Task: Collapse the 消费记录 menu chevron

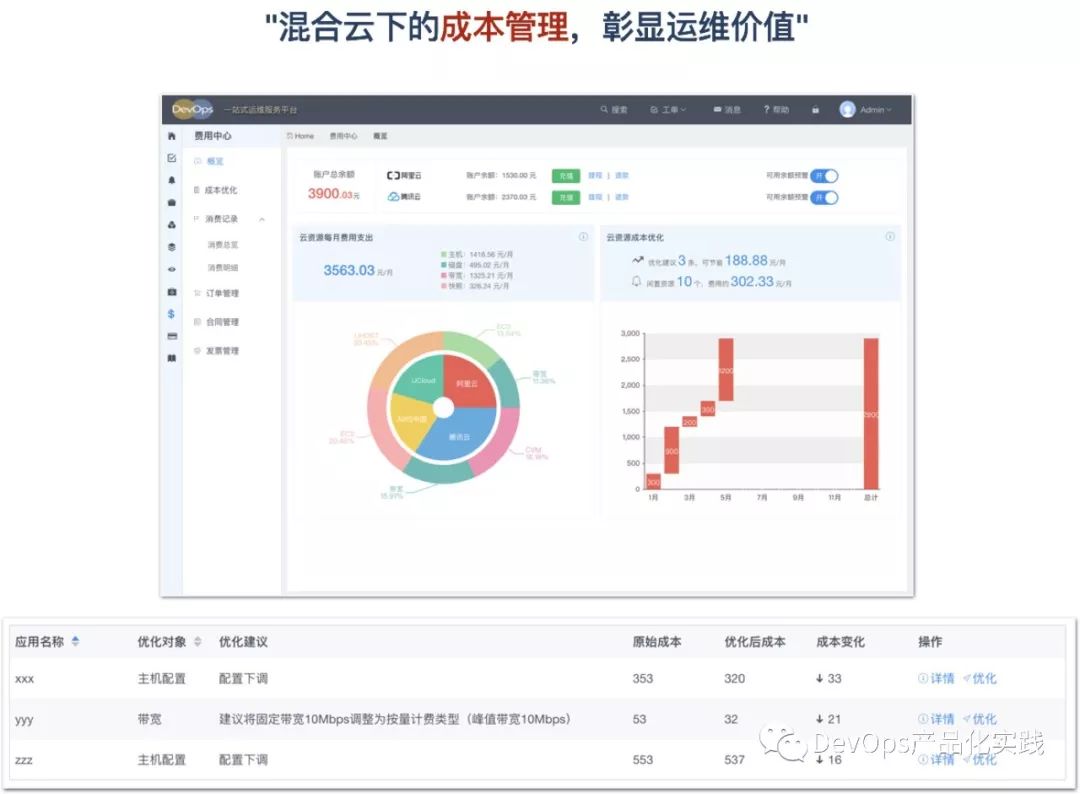Action: pos(262,220)
